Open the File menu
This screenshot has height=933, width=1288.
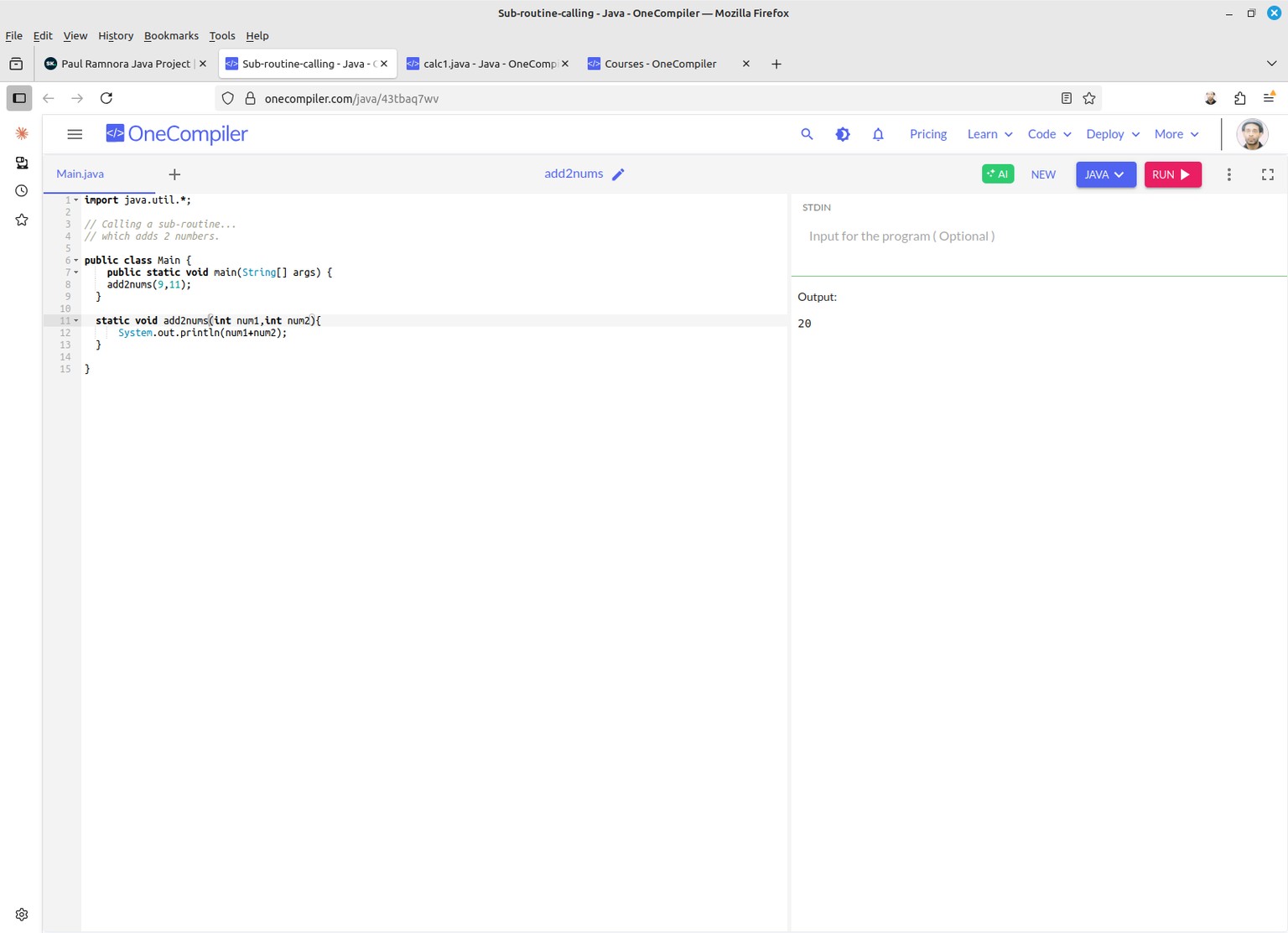pos(14,35)
